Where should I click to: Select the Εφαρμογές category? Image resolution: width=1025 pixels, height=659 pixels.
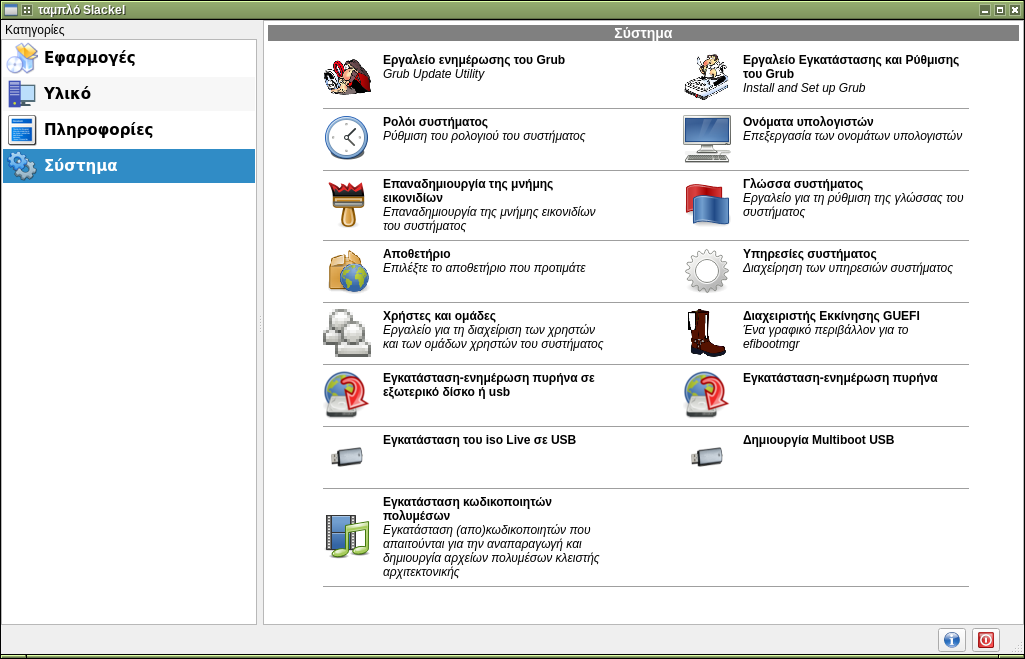point(89,58)
